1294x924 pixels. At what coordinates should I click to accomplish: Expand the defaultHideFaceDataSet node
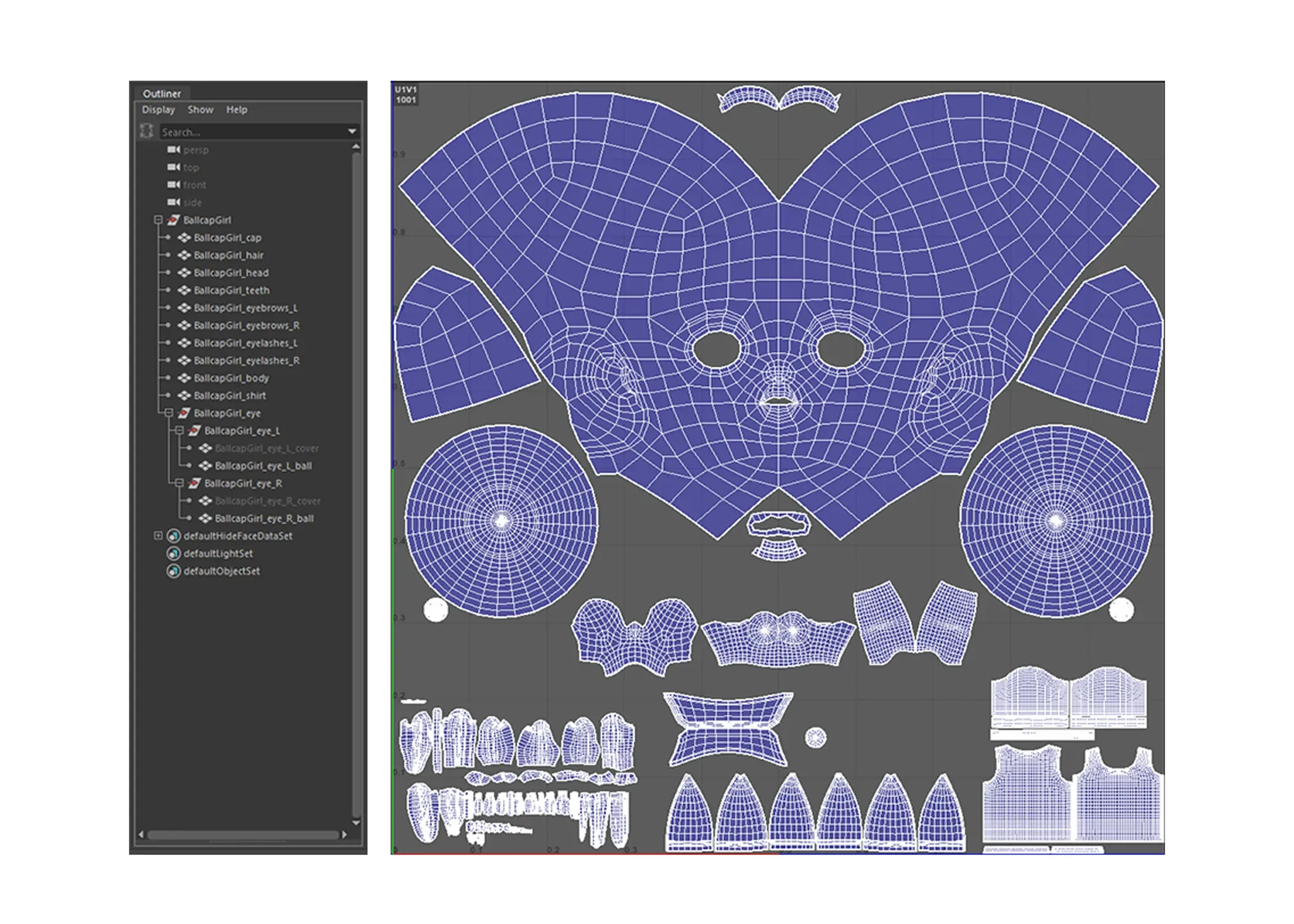[x=158, y=536]
